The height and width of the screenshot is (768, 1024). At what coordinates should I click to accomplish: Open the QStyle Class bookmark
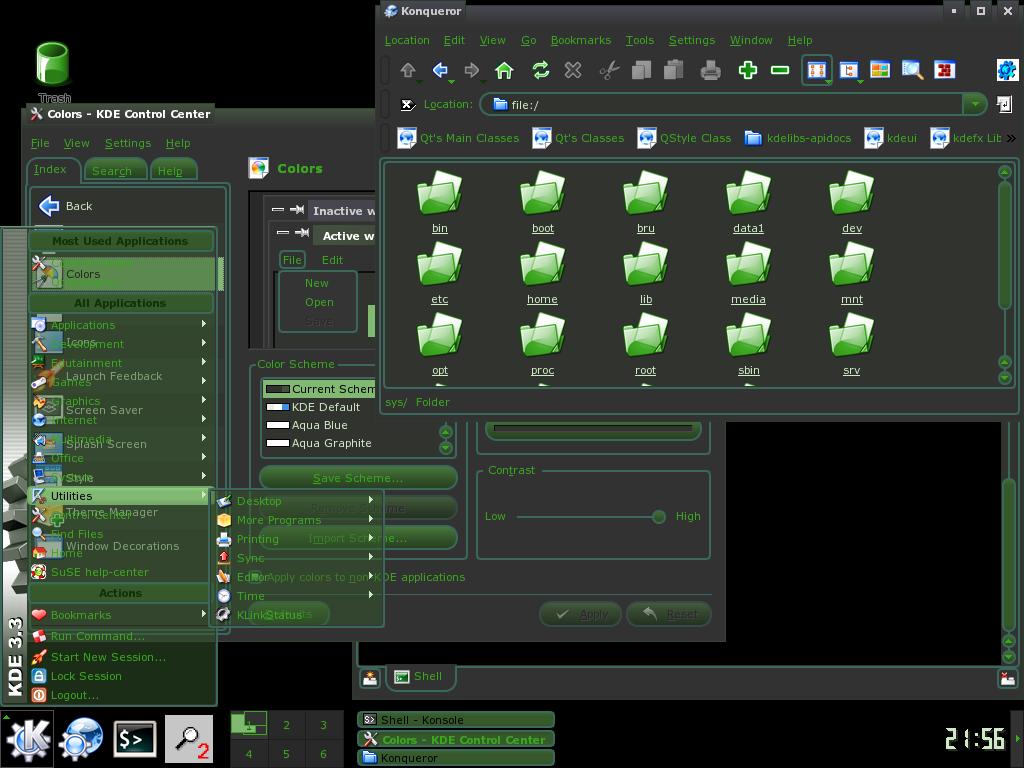click(684, 138)
